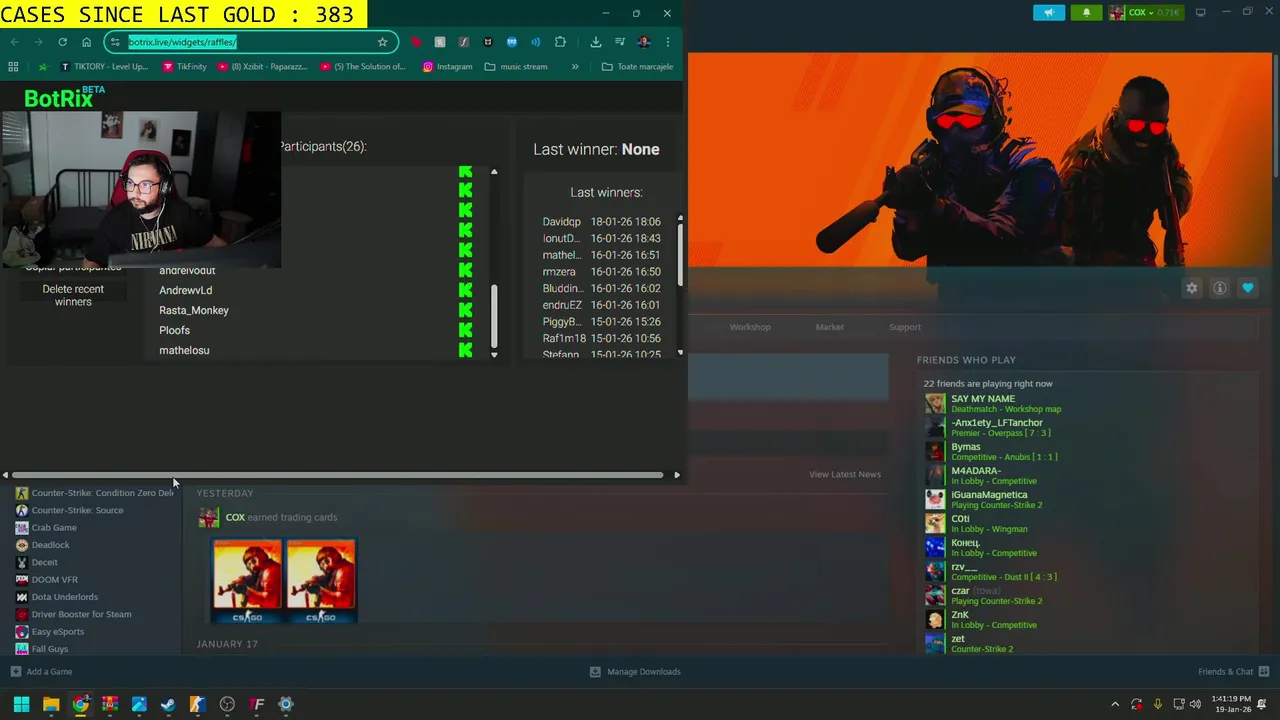1280x720 pixels.
Task: Switch Steam to Big Picture mode icon
Action: click(x=1201, y=12)
